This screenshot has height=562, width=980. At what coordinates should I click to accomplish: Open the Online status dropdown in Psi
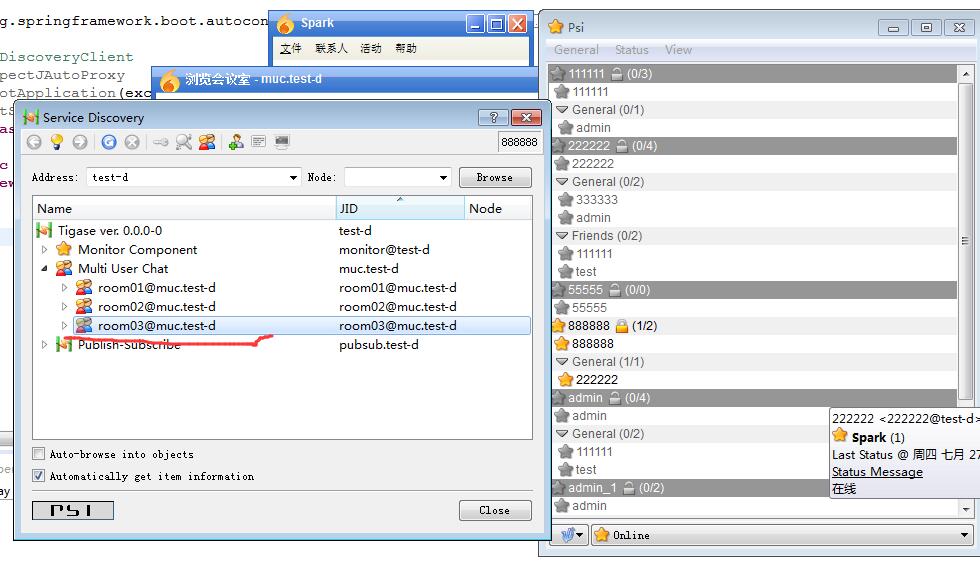pyautogui.click(x=964, y=534)
